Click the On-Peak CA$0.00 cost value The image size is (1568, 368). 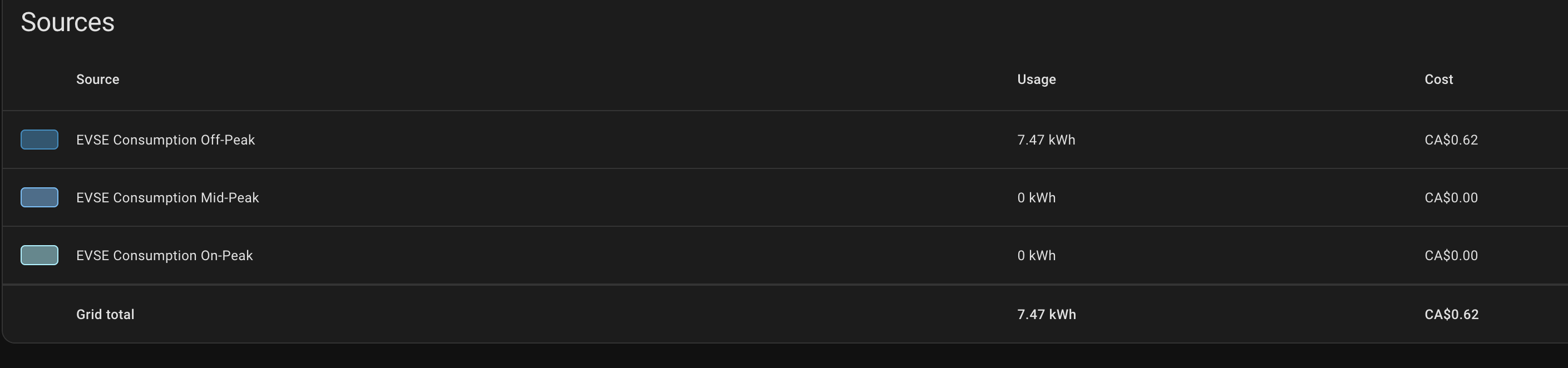pos(1451,256)
